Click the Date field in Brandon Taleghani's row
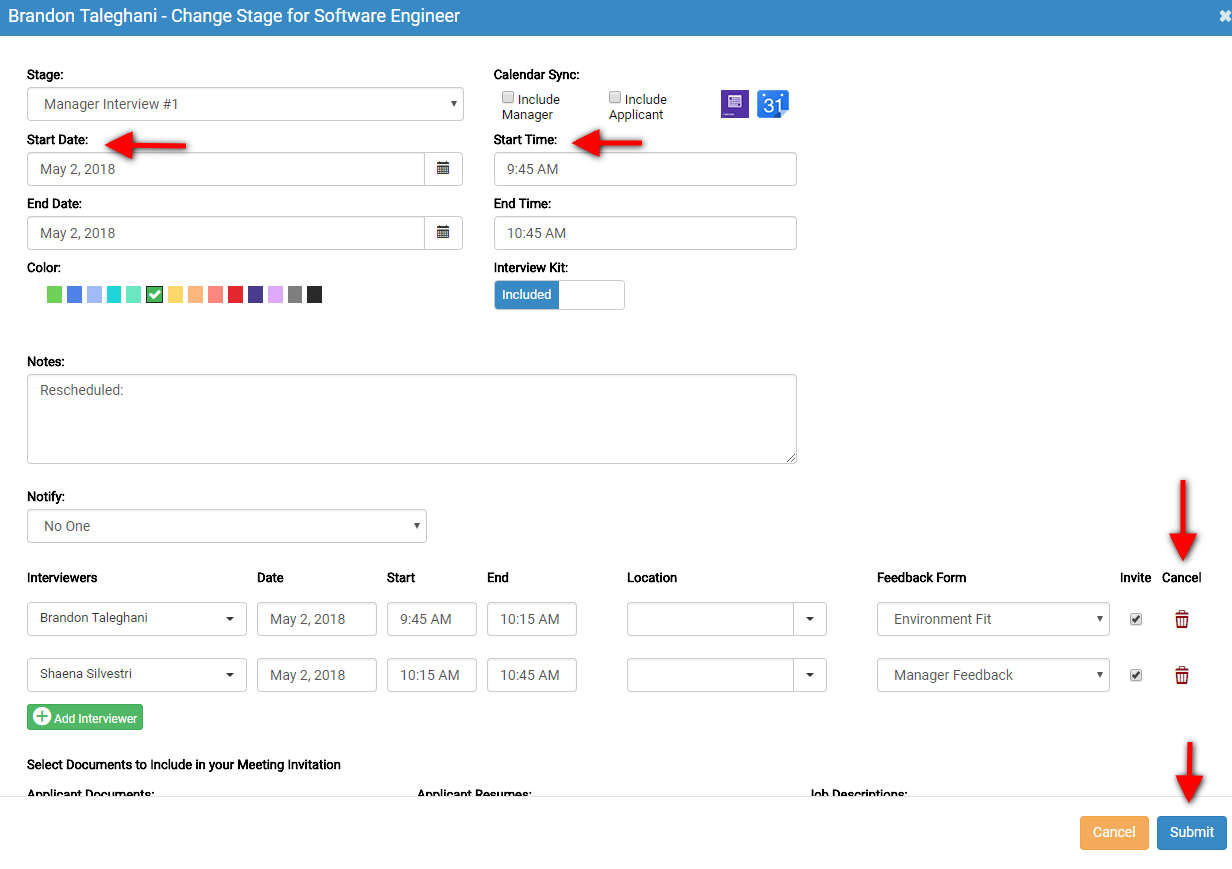Viewport: 1232px width, 869px height. pyautogui.click(x=317, y=619)
